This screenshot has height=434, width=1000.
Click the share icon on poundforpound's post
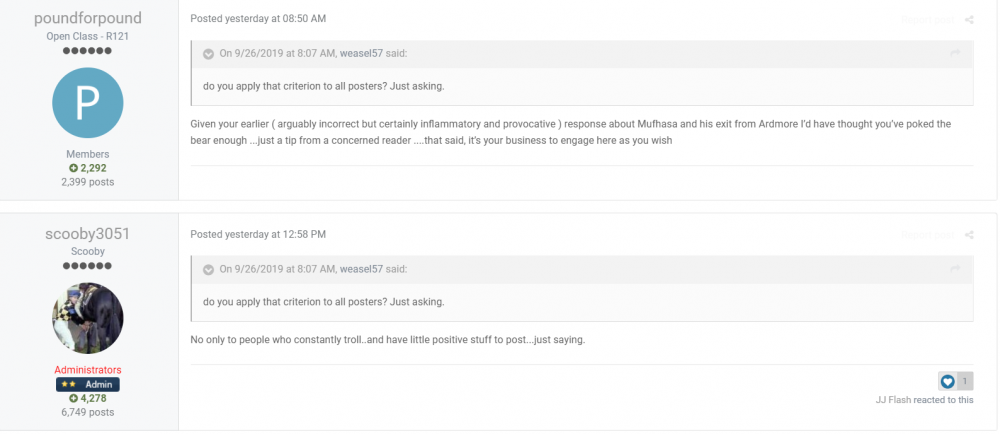pyautogui.click(x=969, y=19)
